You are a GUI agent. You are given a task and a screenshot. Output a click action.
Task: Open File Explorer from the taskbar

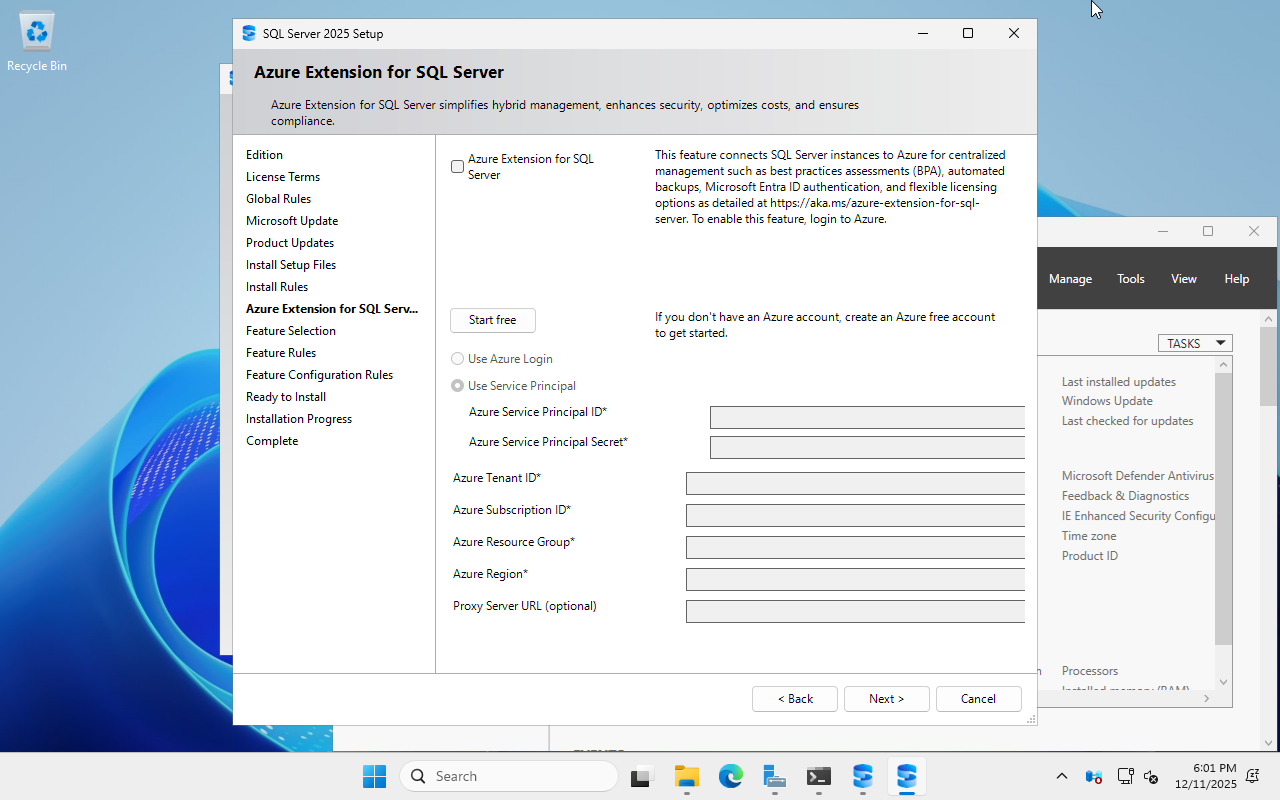686,776
